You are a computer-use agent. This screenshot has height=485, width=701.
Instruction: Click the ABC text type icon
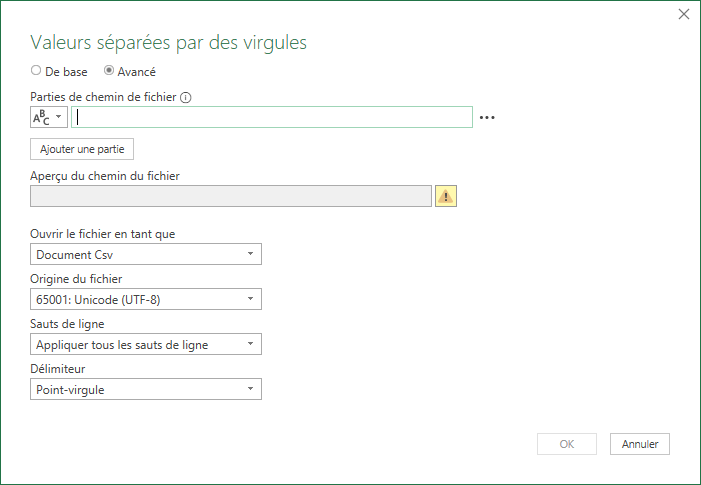pyautogui.click(x=42, y=118)
